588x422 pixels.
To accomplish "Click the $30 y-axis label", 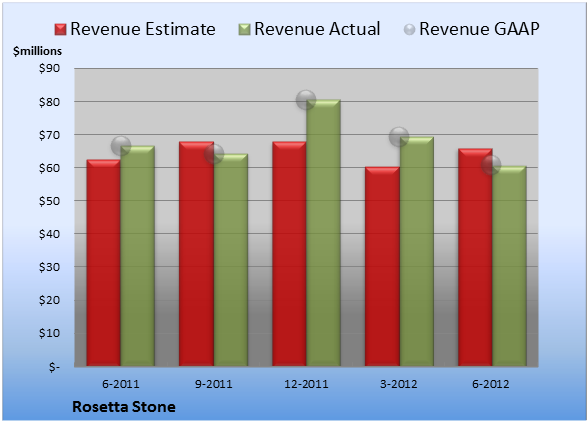I will click(49, 267).
